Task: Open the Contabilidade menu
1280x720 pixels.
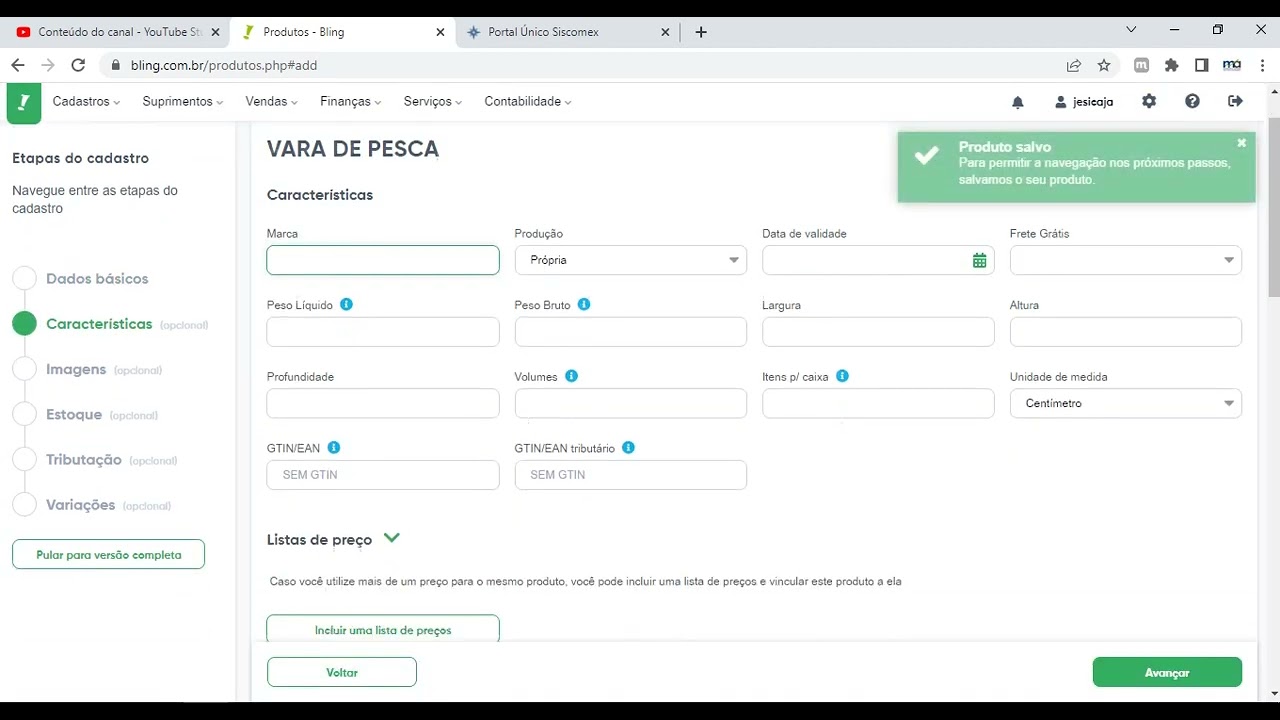Action: coord(528,101)
